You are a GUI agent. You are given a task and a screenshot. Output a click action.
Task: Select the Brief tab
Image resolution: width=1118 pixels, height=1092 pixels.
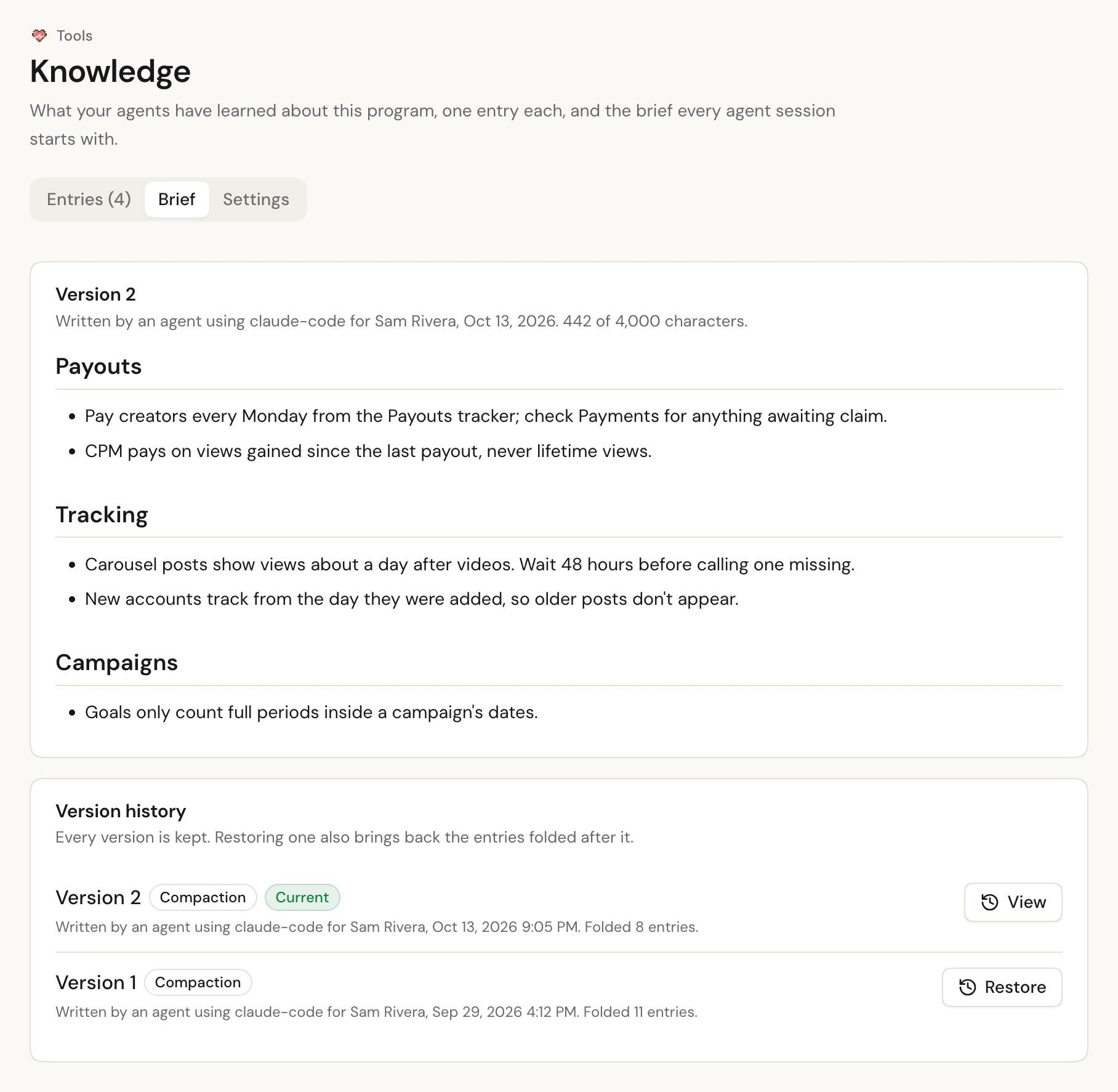coord(177,200)
